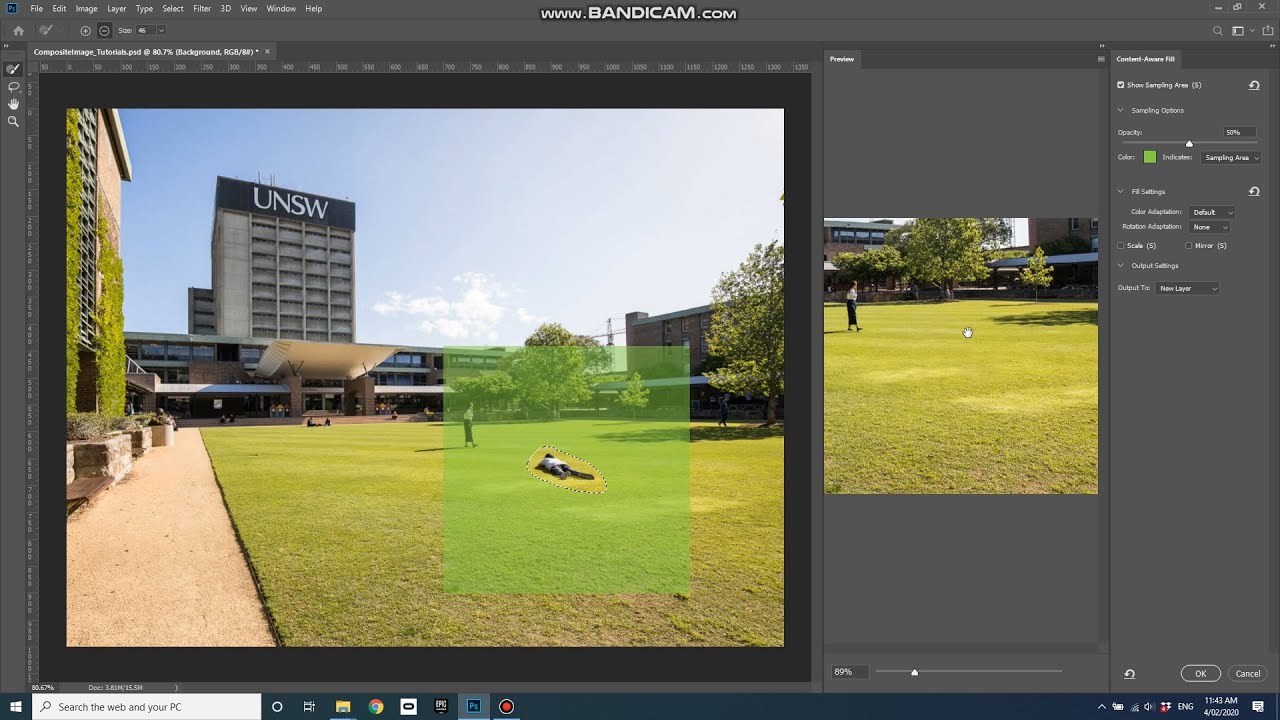Launch Chrome from taskbar
This screenshot has width=1280, height=720.
click(376, 706)
